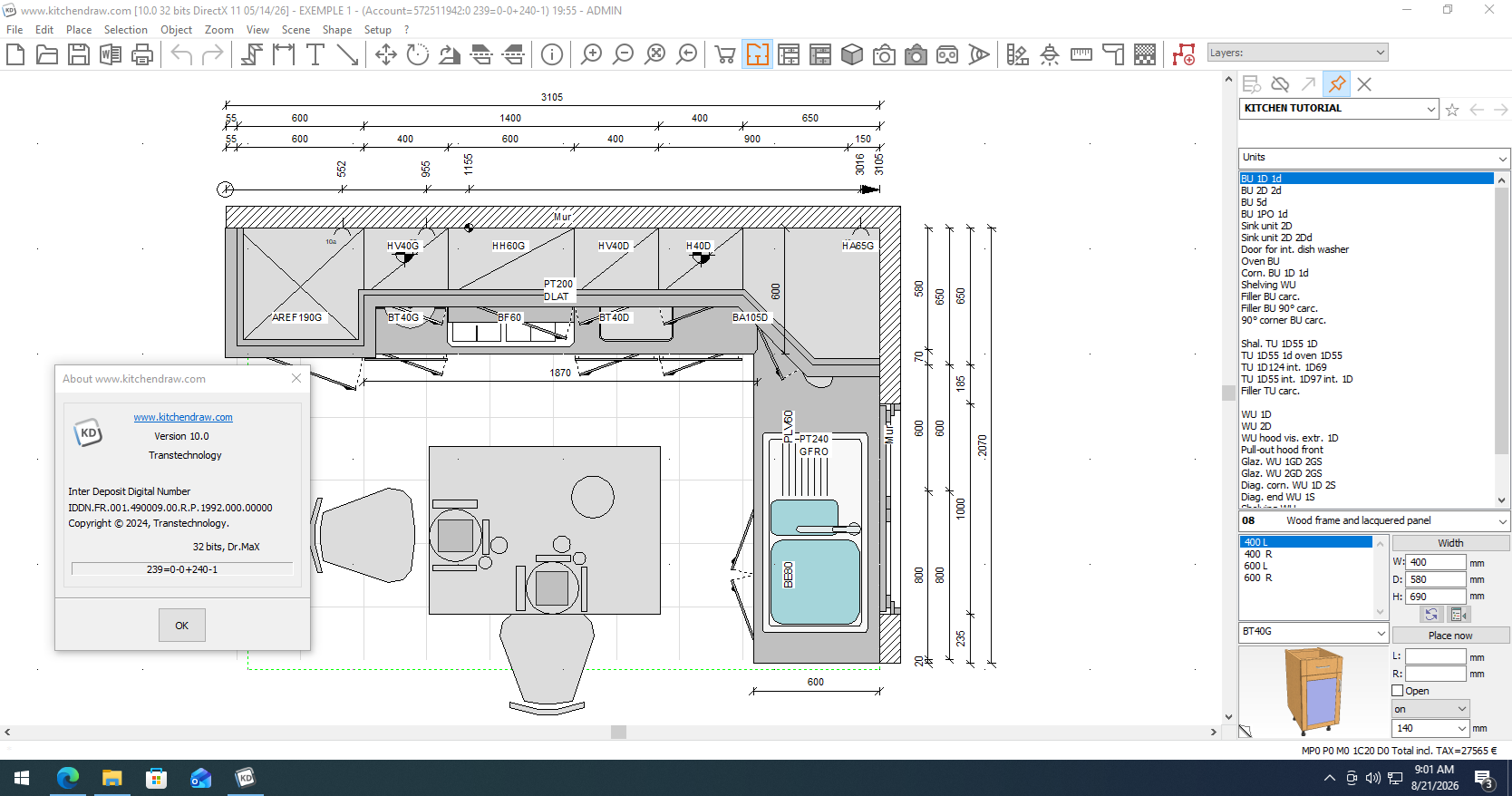Viewport: 1512px width, 796px height.
Task: Save the scene with floppy icon
Action: point(79,54)
